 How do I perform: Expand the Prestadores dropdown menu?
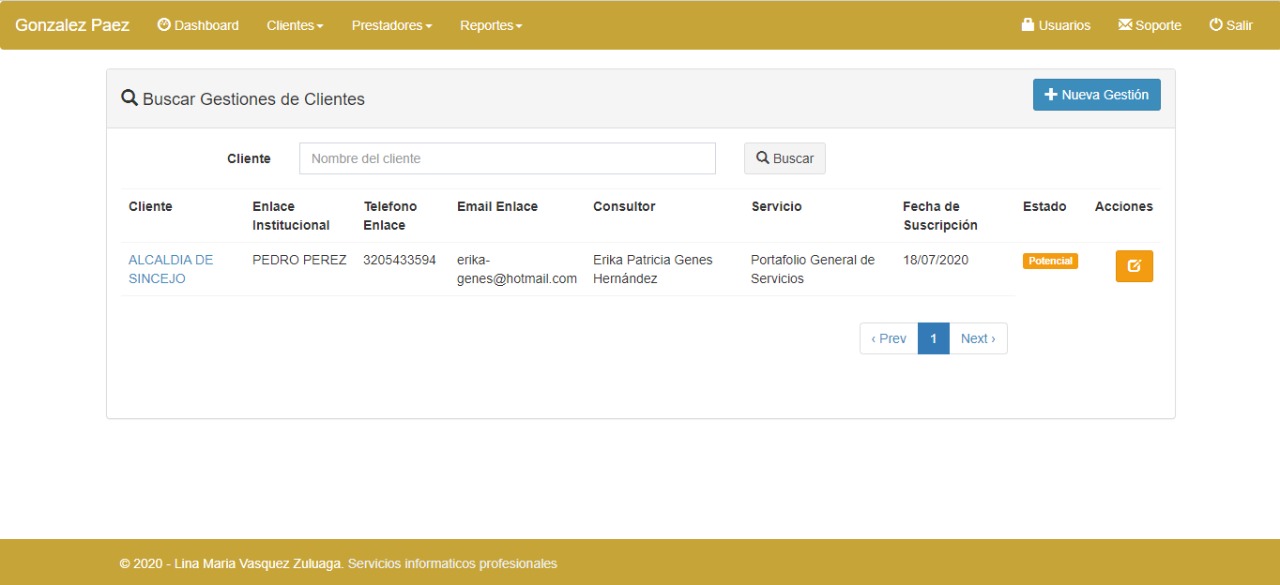tap(391, 25)
